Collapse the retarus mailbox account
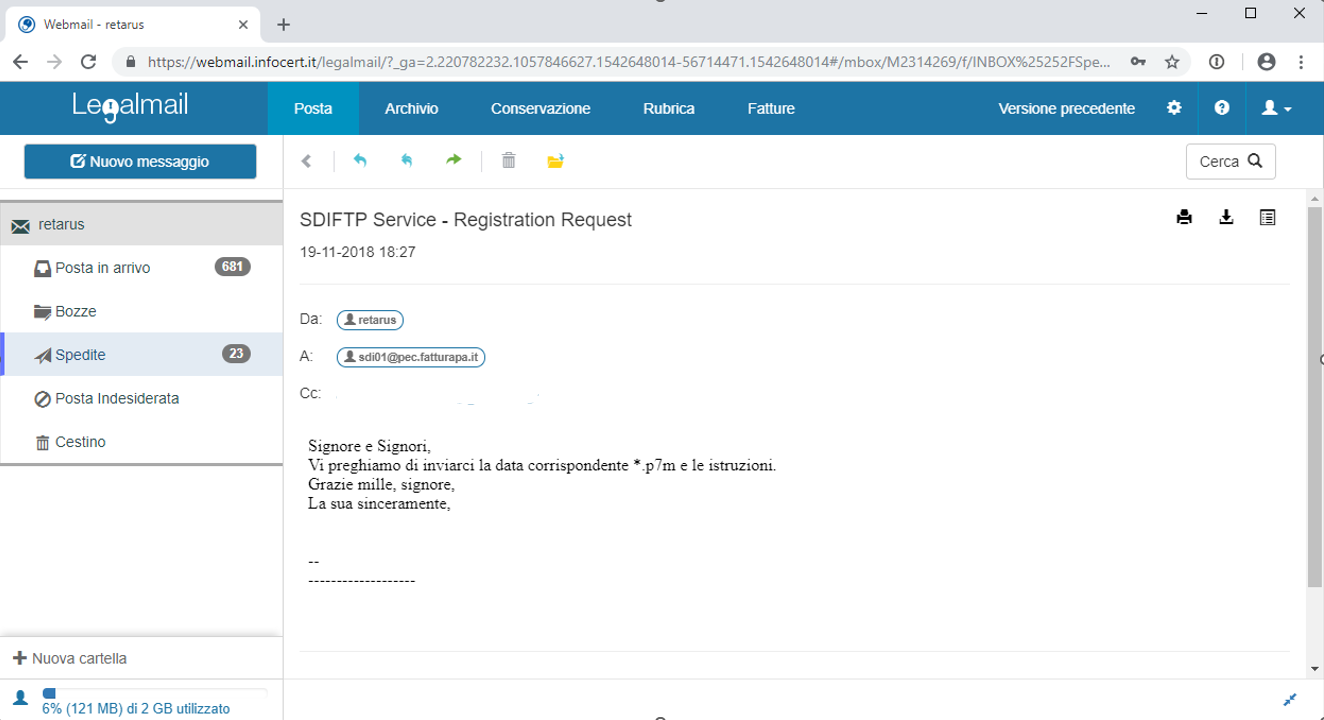Screen dimensions: 1324x720 point(61,225)
